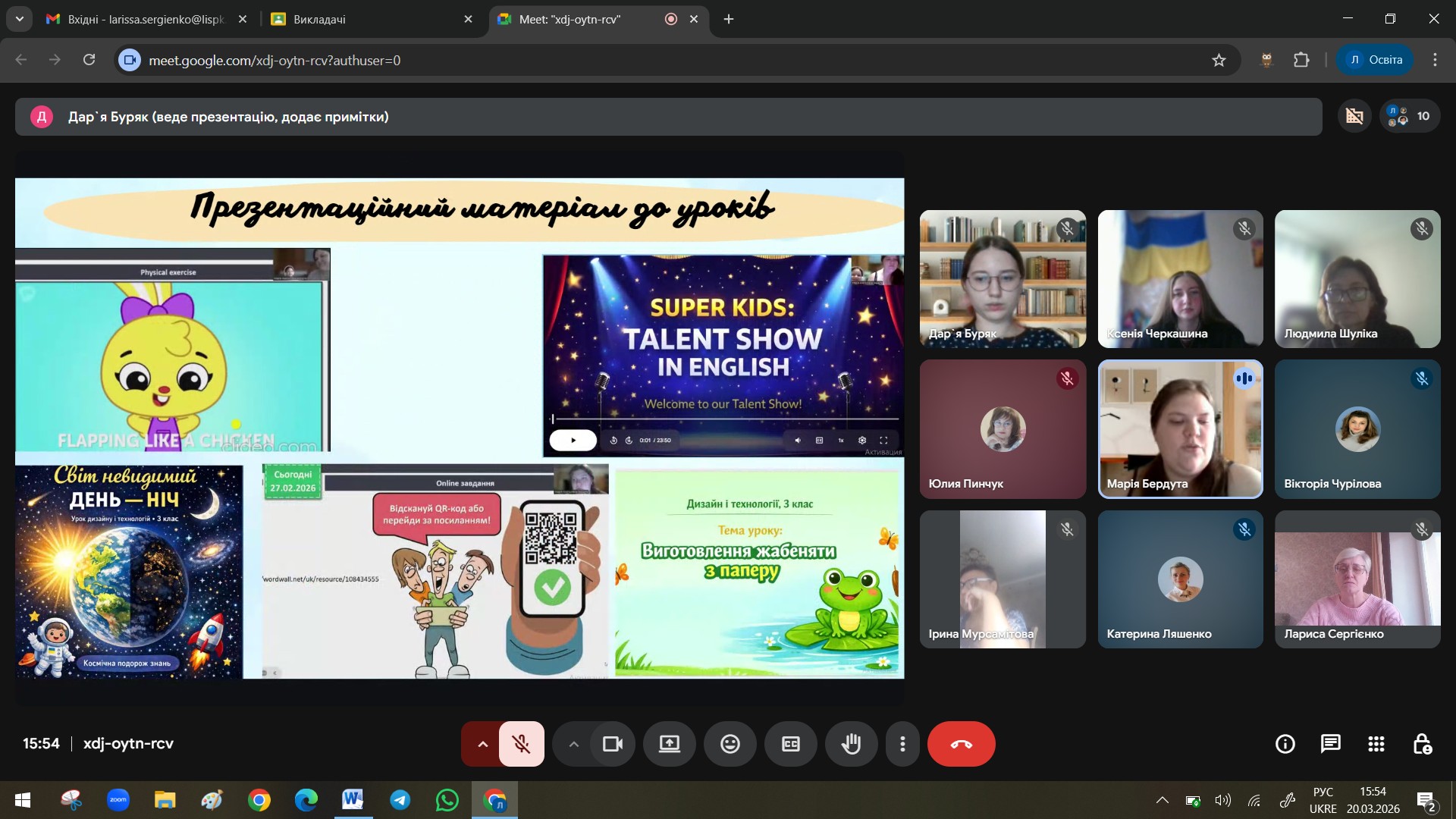The height and width of the screenshot is (819, 1456).
Task: Open the chat messages panel
Action: (x=1330, y=744)
